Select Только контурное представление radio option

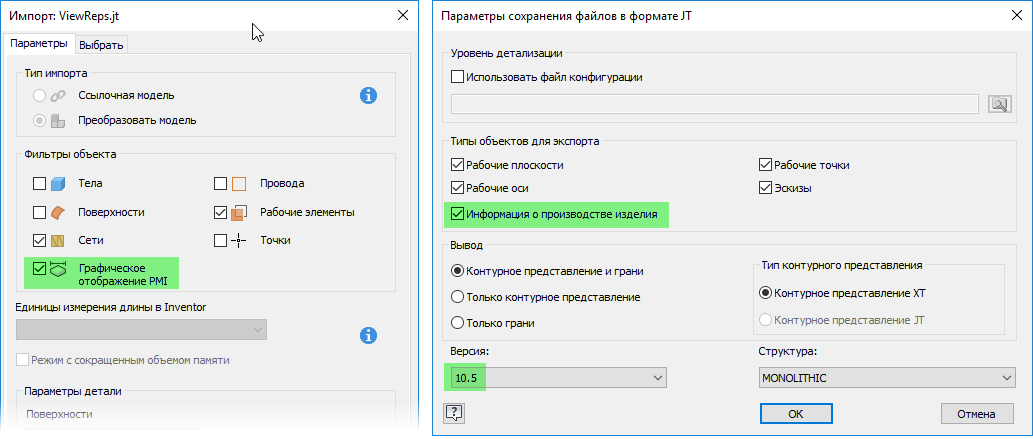tap(458, 297)
